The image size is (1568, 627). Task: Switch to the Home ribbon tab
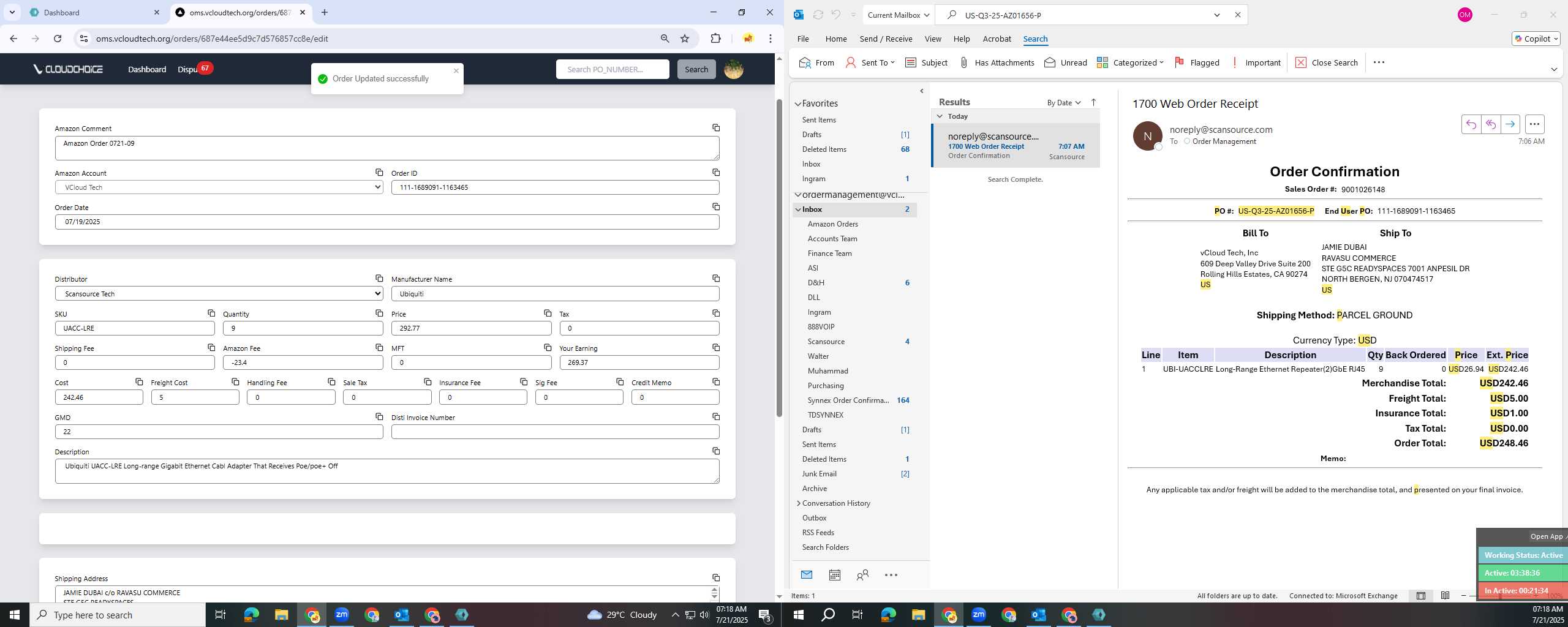pos(835,39)
